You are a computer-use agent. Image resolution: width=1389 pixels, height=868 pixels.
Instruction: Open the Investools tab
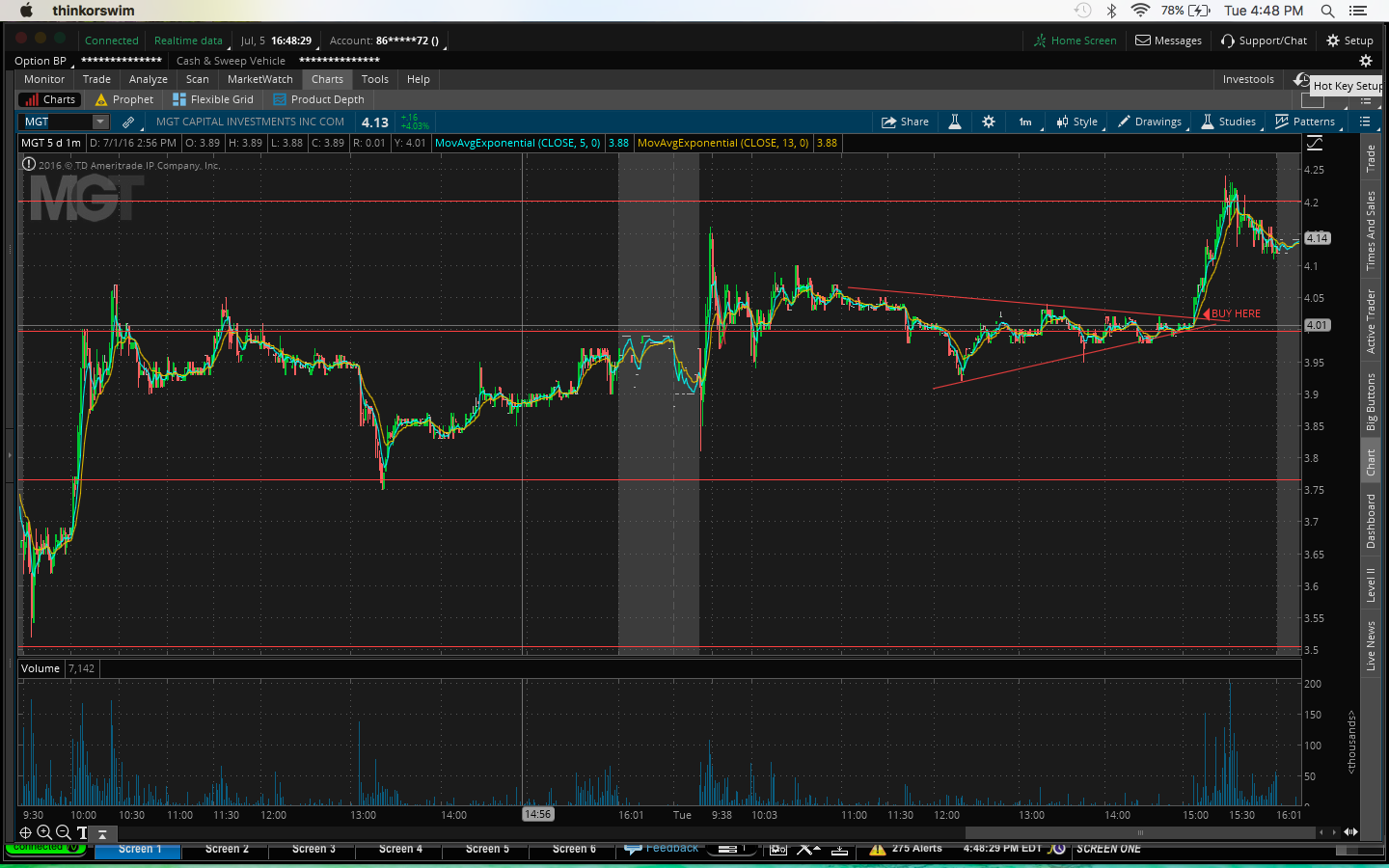click(x=1248, y=79)
